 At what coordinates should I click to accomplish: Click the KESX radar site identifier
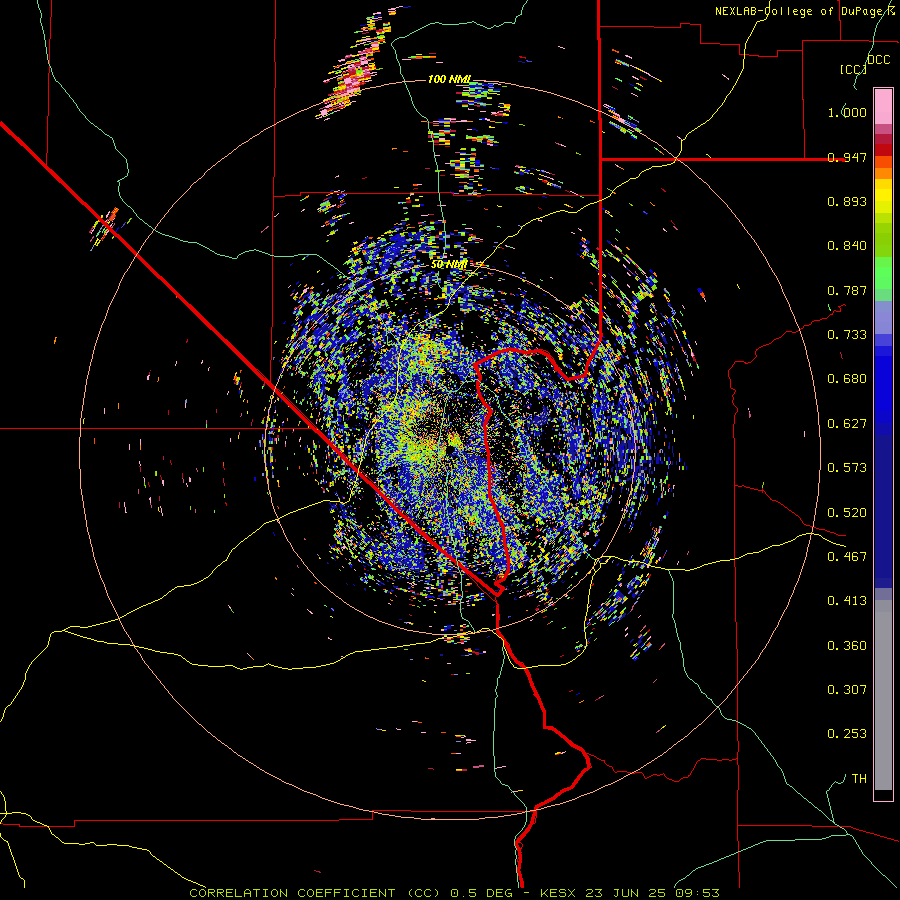tap(557, 893)
